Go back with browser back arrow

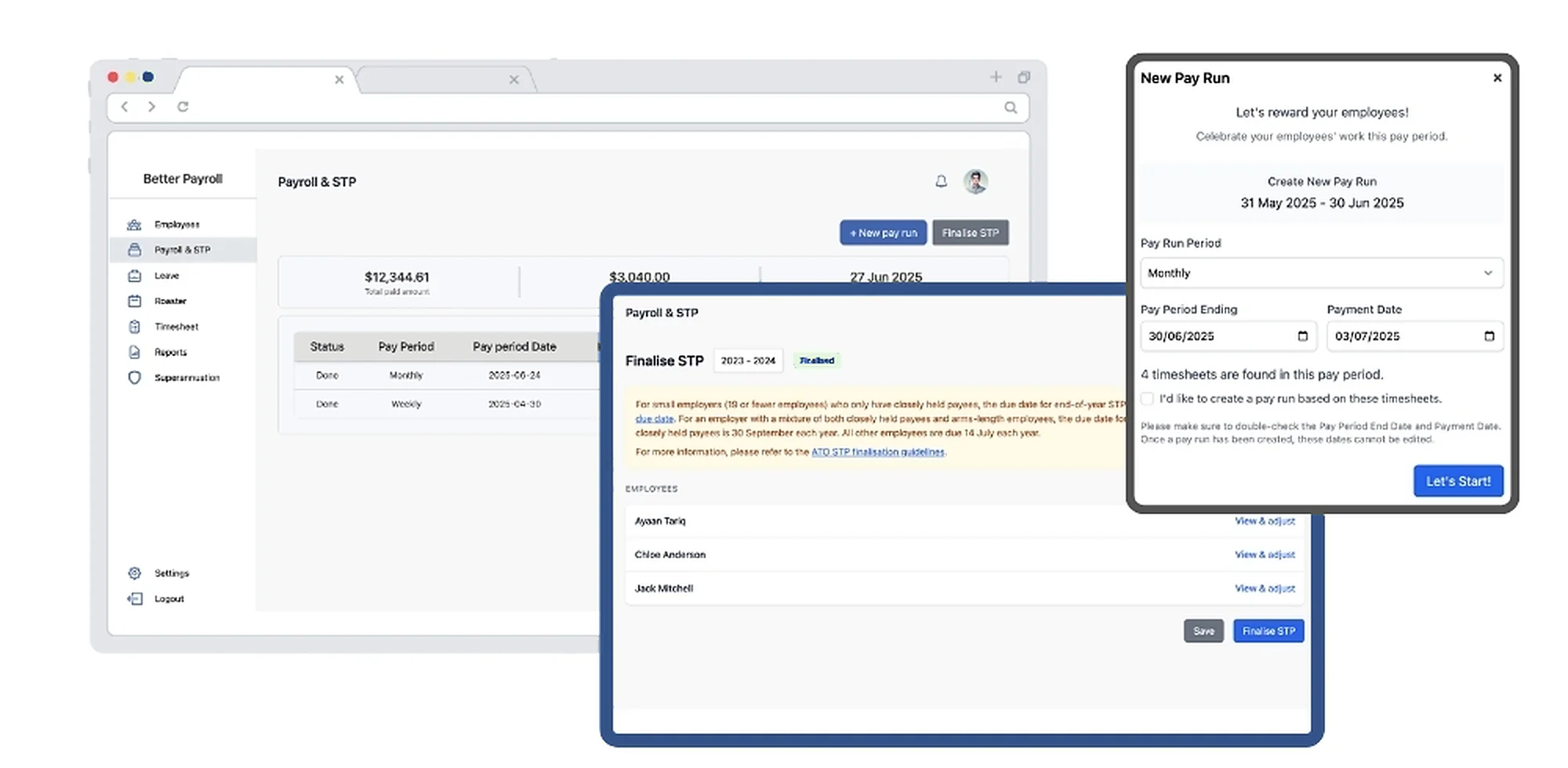(x=125, y=107)
